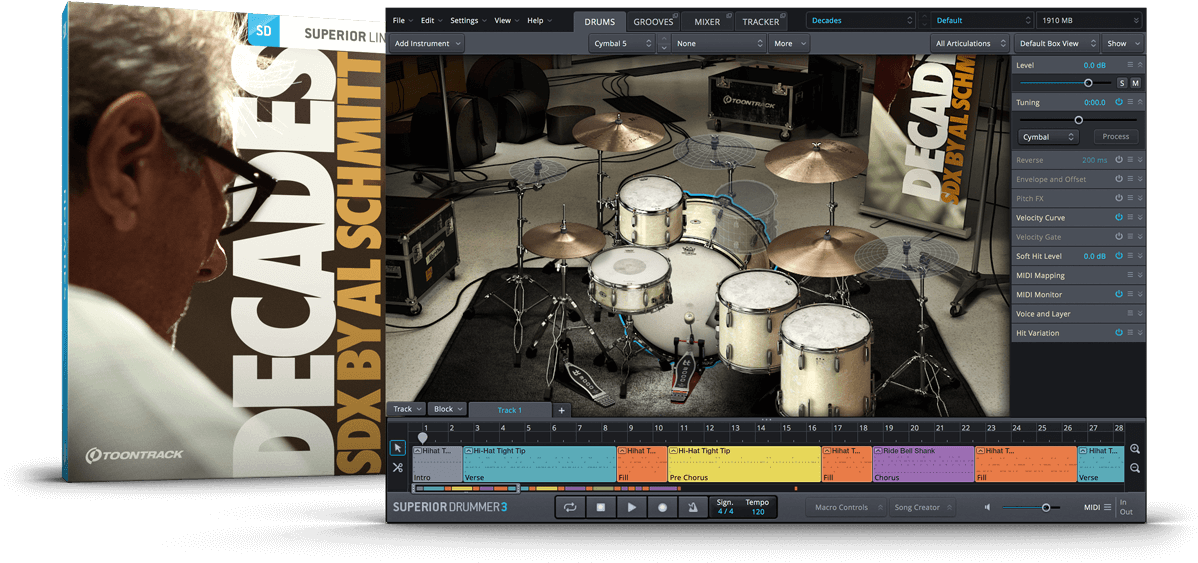Switch to the MIXER tab
The height and width of the screenshot is (563, 1198).
pos(707,21)
